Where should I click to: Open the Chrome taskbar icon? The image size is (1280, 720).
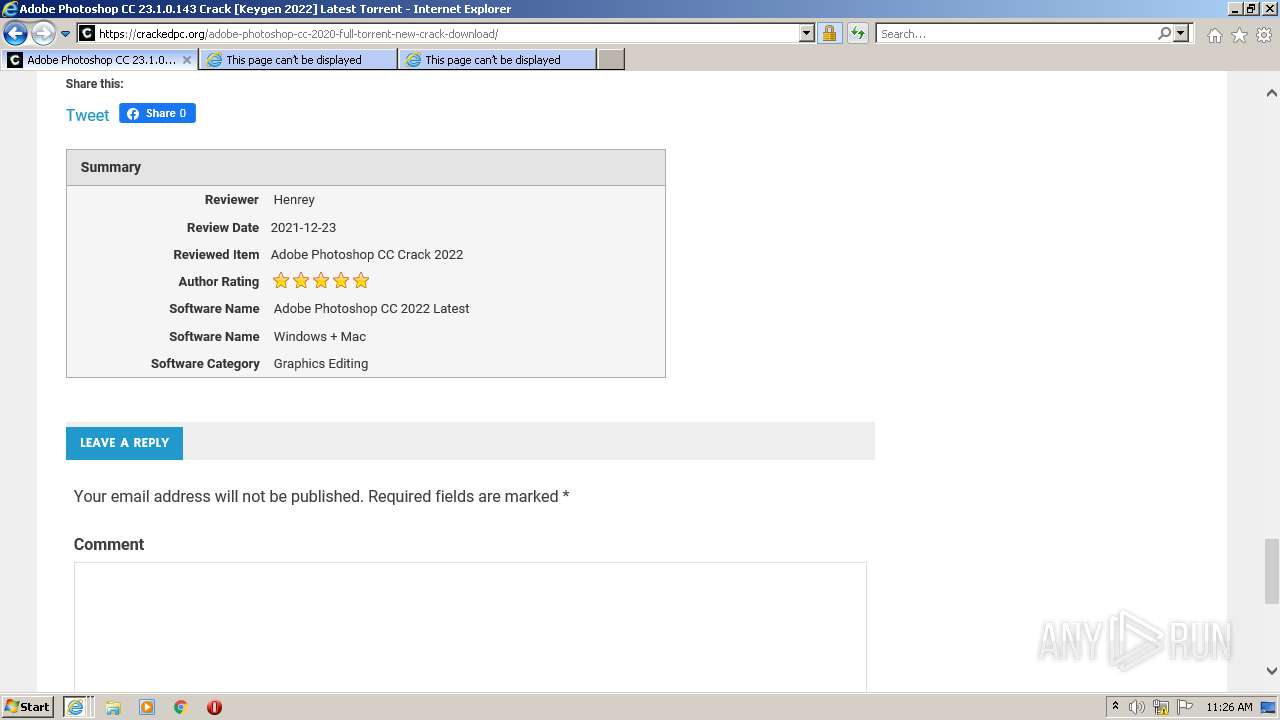coord(181,707)
